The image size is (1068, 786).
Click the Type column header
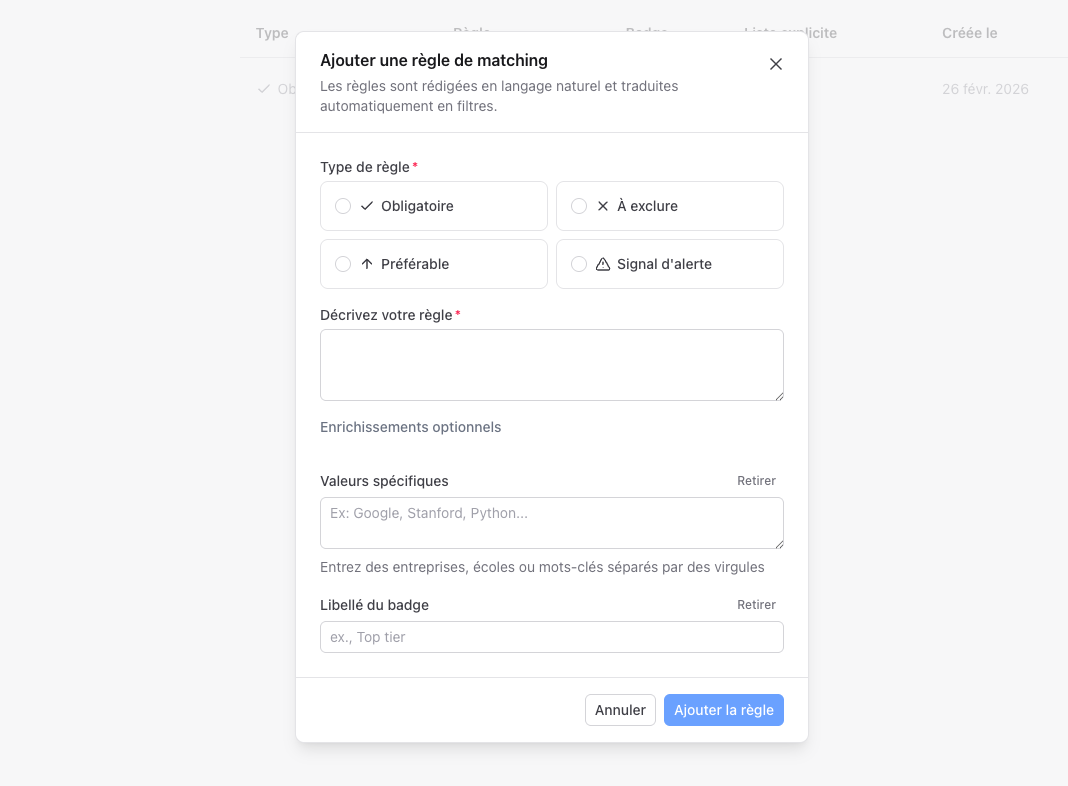coord(272,33)
